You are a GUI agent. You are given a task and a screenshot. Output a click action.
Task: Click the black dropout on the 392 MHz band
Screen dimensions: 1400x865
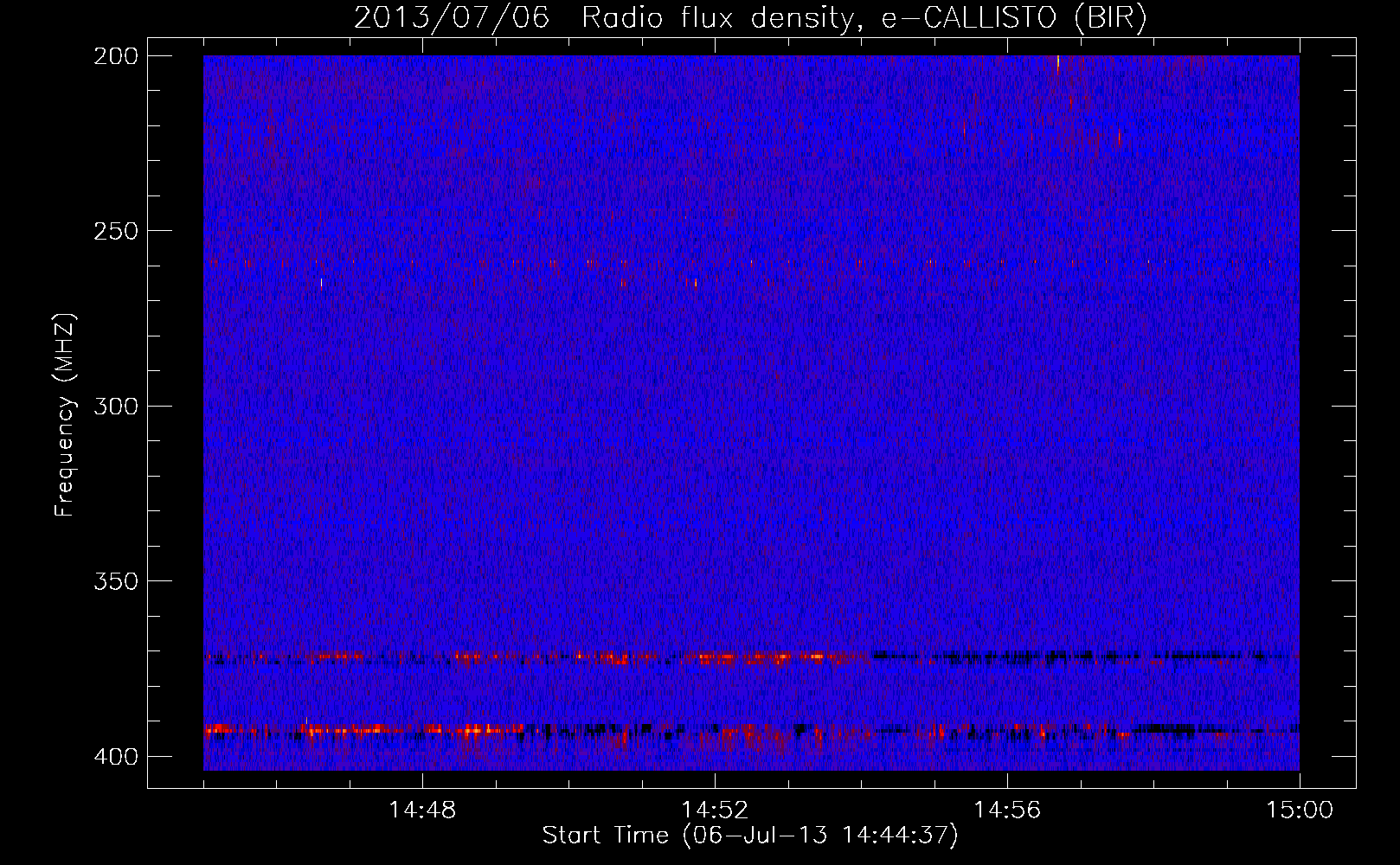click(x=1164, y=729)
